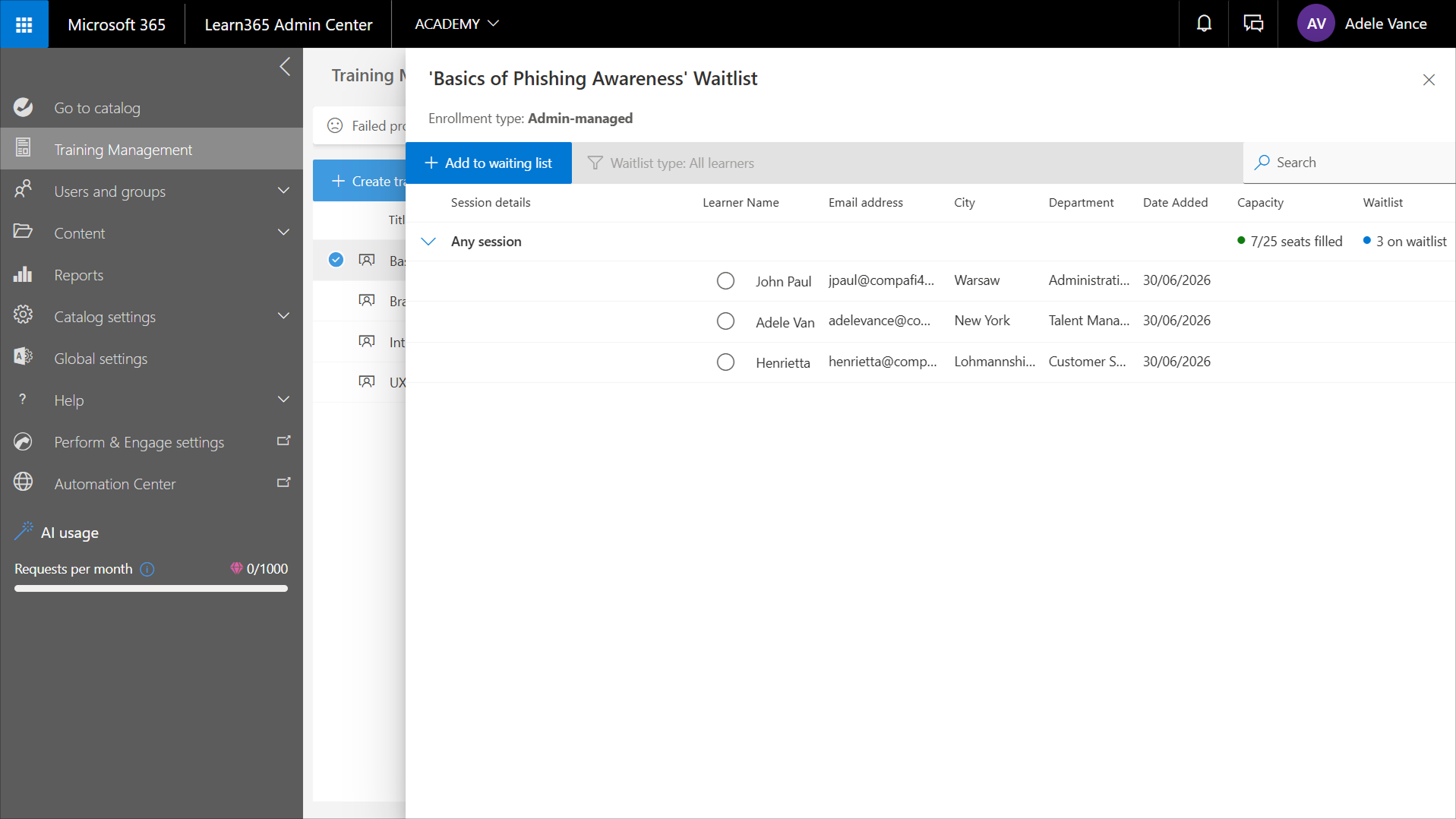Click the 7/25 seats filled indicator
The width and height of the screenshot is (1456, 819).
1290,242
